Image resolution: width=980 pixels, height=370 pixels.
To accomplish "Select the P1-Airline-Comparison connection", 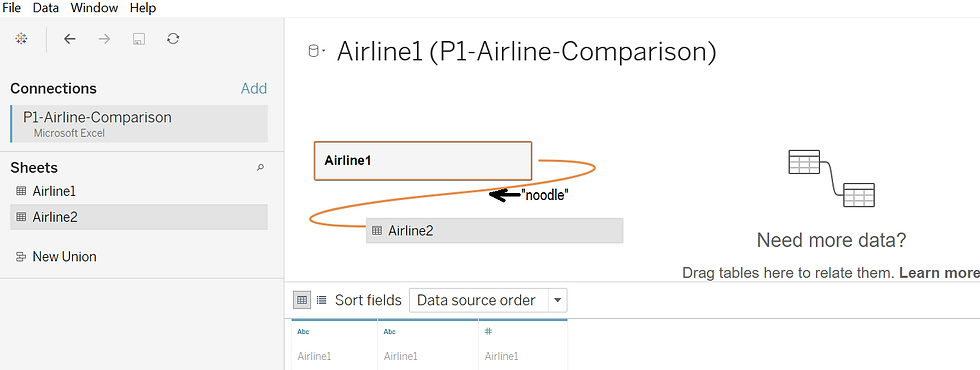I will tap(139, 124).
